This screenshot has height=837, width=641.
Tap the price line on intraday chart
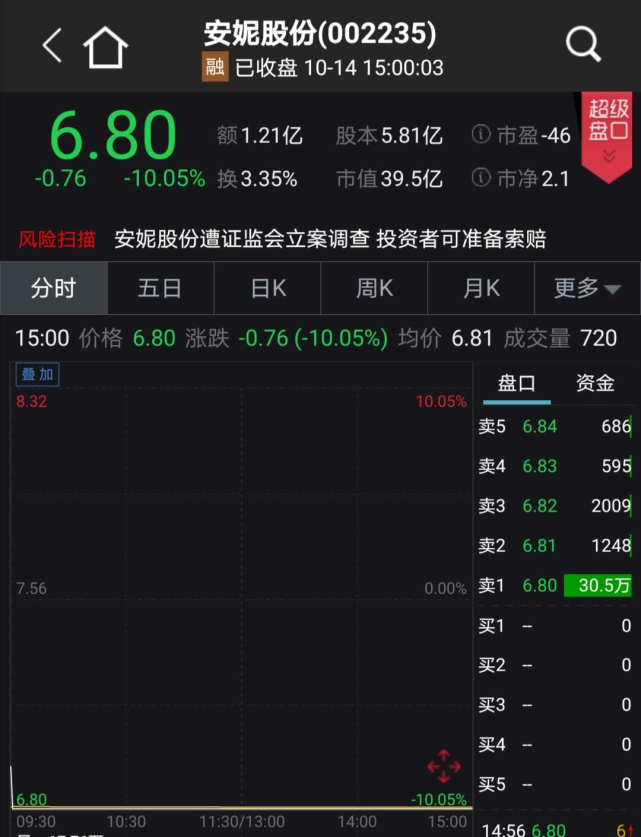coord(241,808)
